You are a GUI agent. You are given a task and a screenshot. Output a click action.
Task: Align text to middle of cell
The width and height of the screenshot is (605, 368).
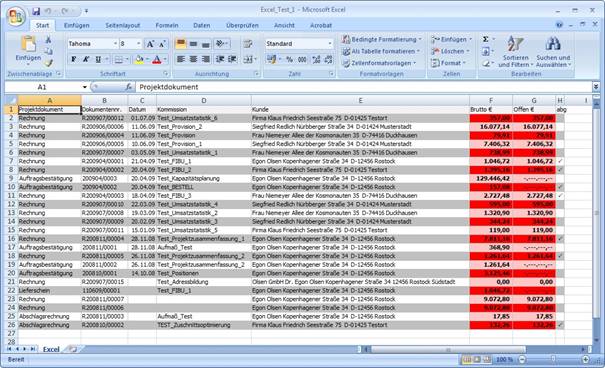click(x=193, y=44)
